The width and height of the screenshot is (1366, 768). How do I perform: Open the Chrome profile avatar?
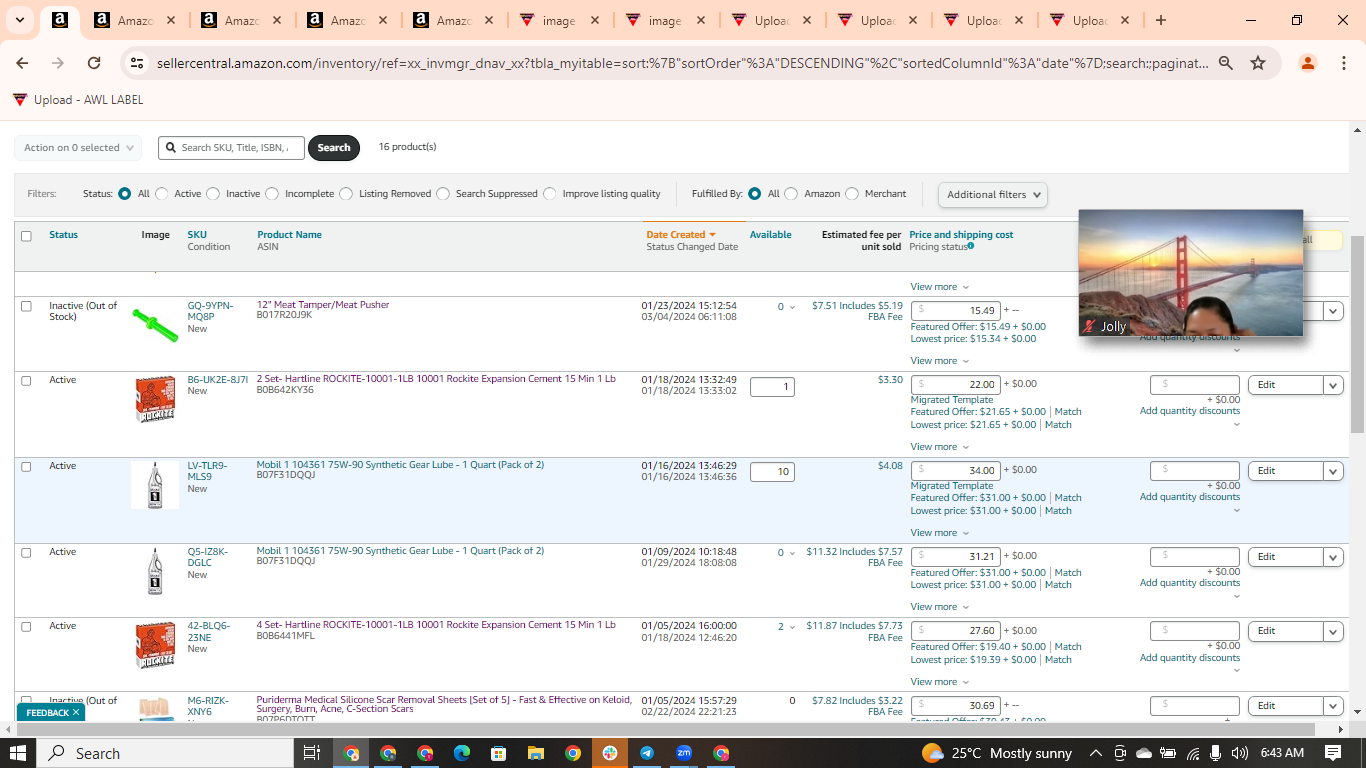[x=1307, y=63]
